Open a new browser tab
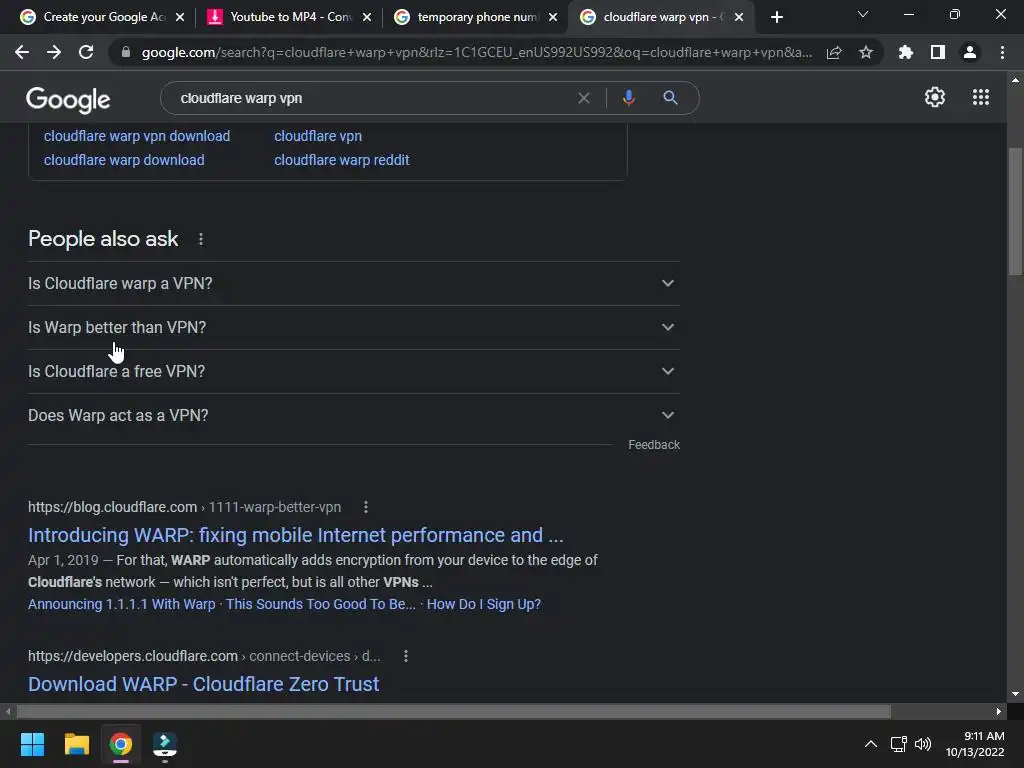Screen dimensions: 1024x768 coord(776,17)
